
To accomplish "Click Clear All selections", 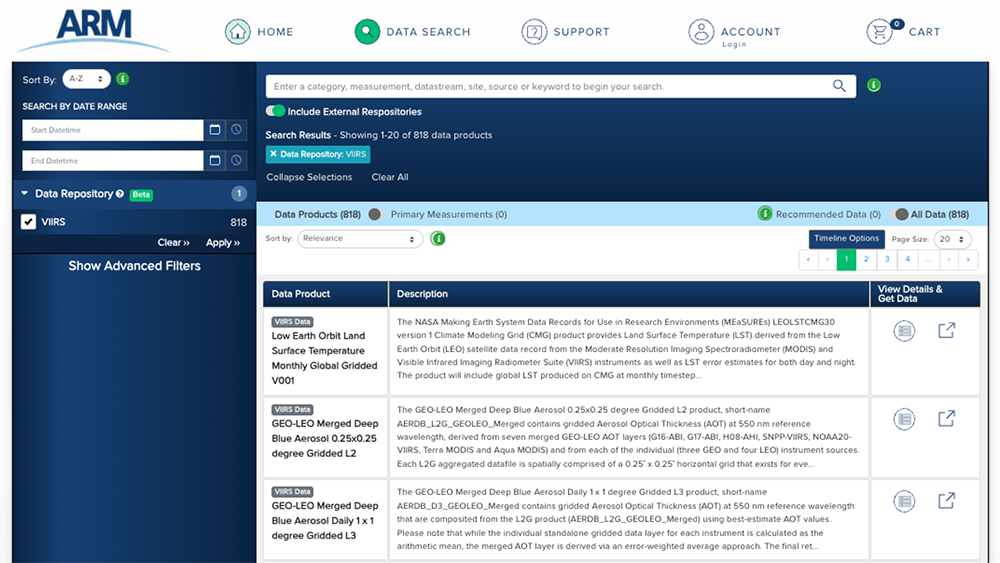I will (x=390, y=177).
